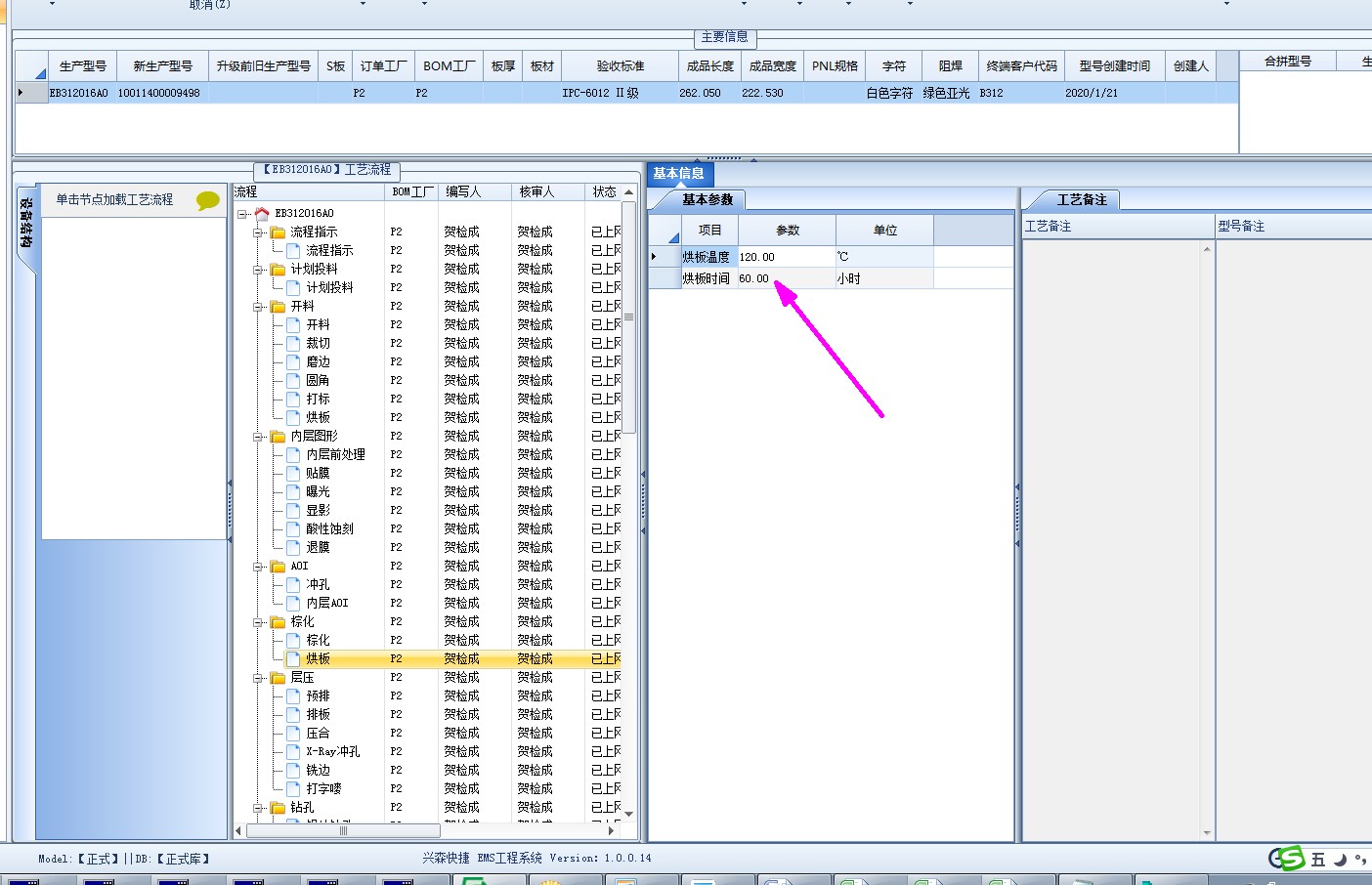Screen dimensions: 1372x885
Task: Select the 铣边 tree row
Action: [x=318, y=770]
